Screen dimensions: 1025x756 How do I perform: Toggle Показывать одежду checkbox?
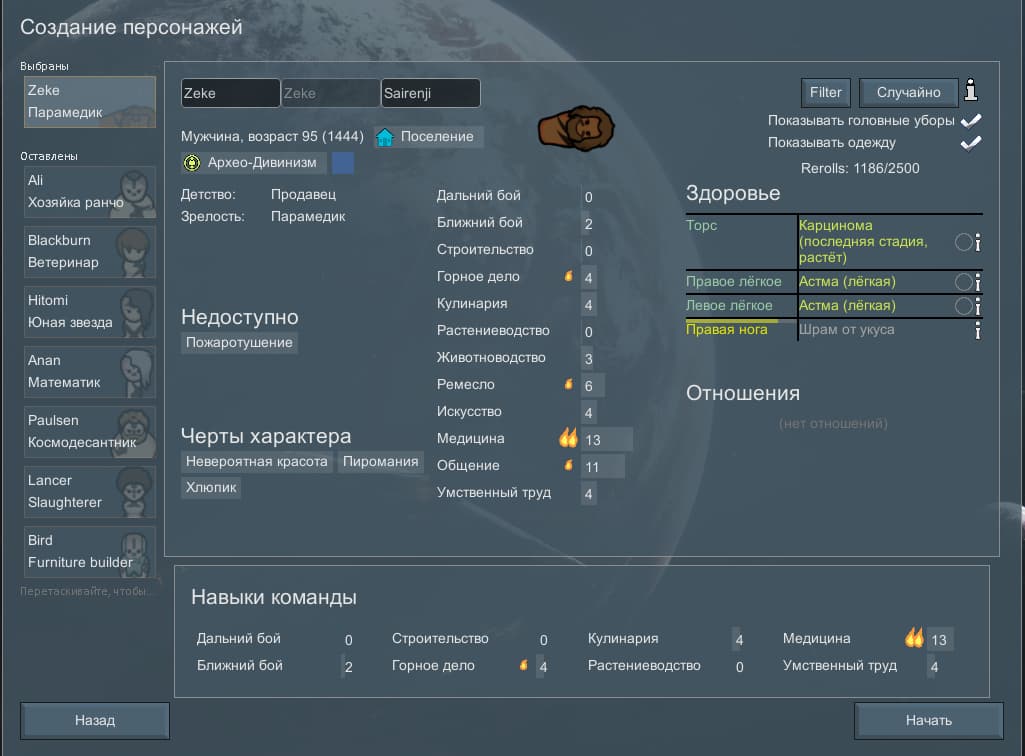[970, 143]
